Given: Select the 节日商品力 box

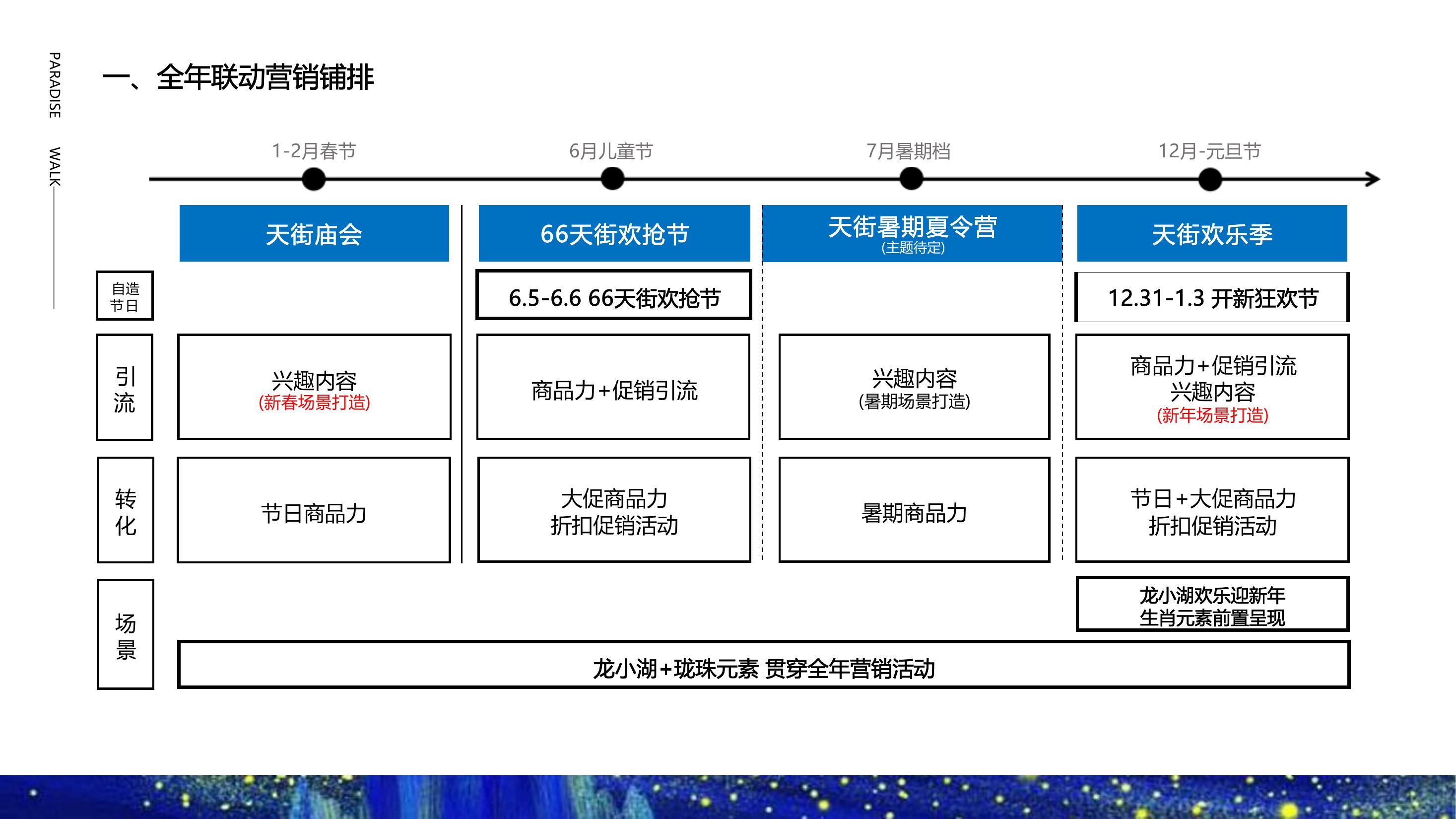Looking at the screenshot, I should [314, 510].
